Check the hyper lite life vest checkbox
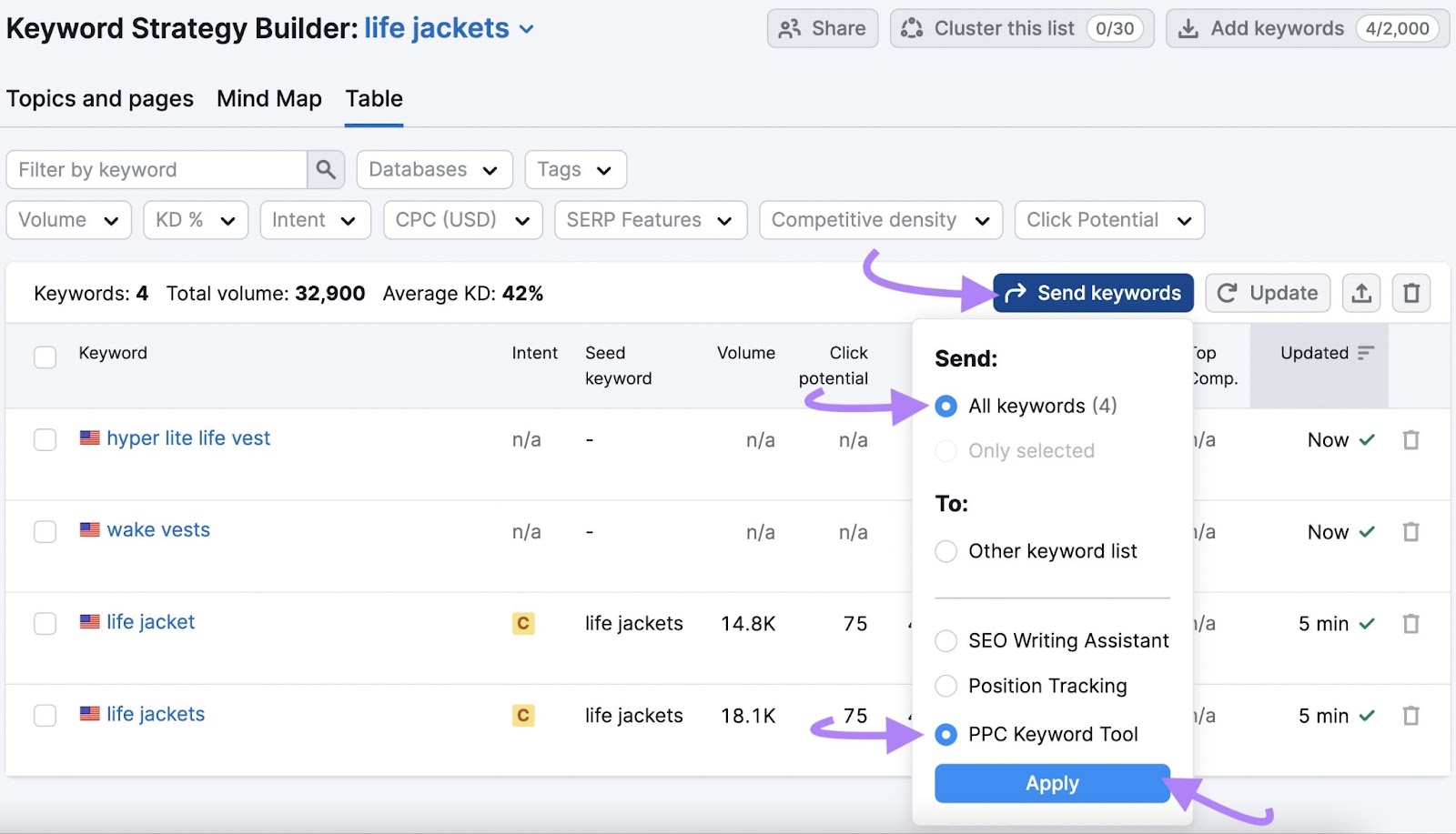Image resolution: width=1456 pixels, height=834 pixels. [45, 440]
